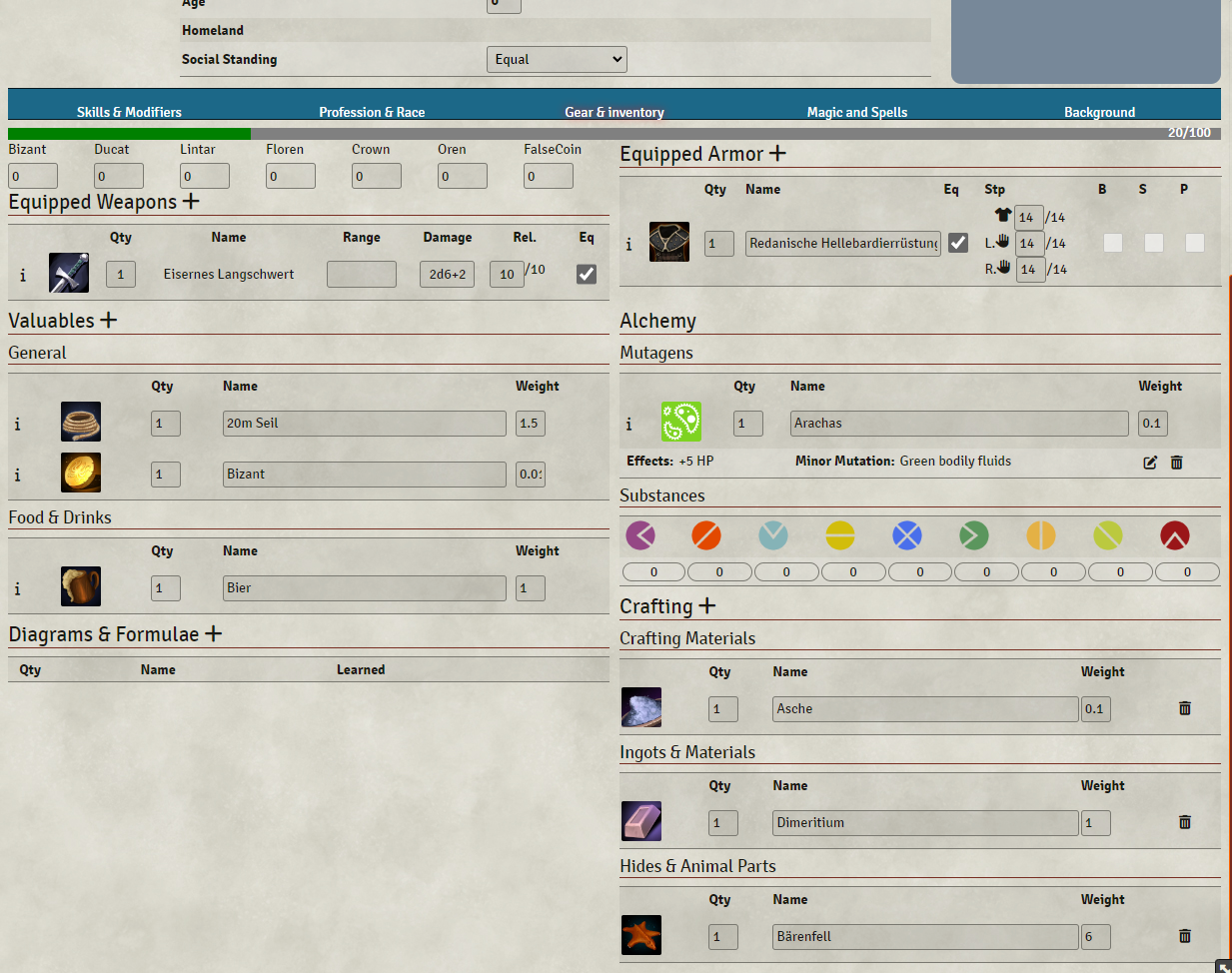Open the Social Standing dropdown

coord(557,59)
